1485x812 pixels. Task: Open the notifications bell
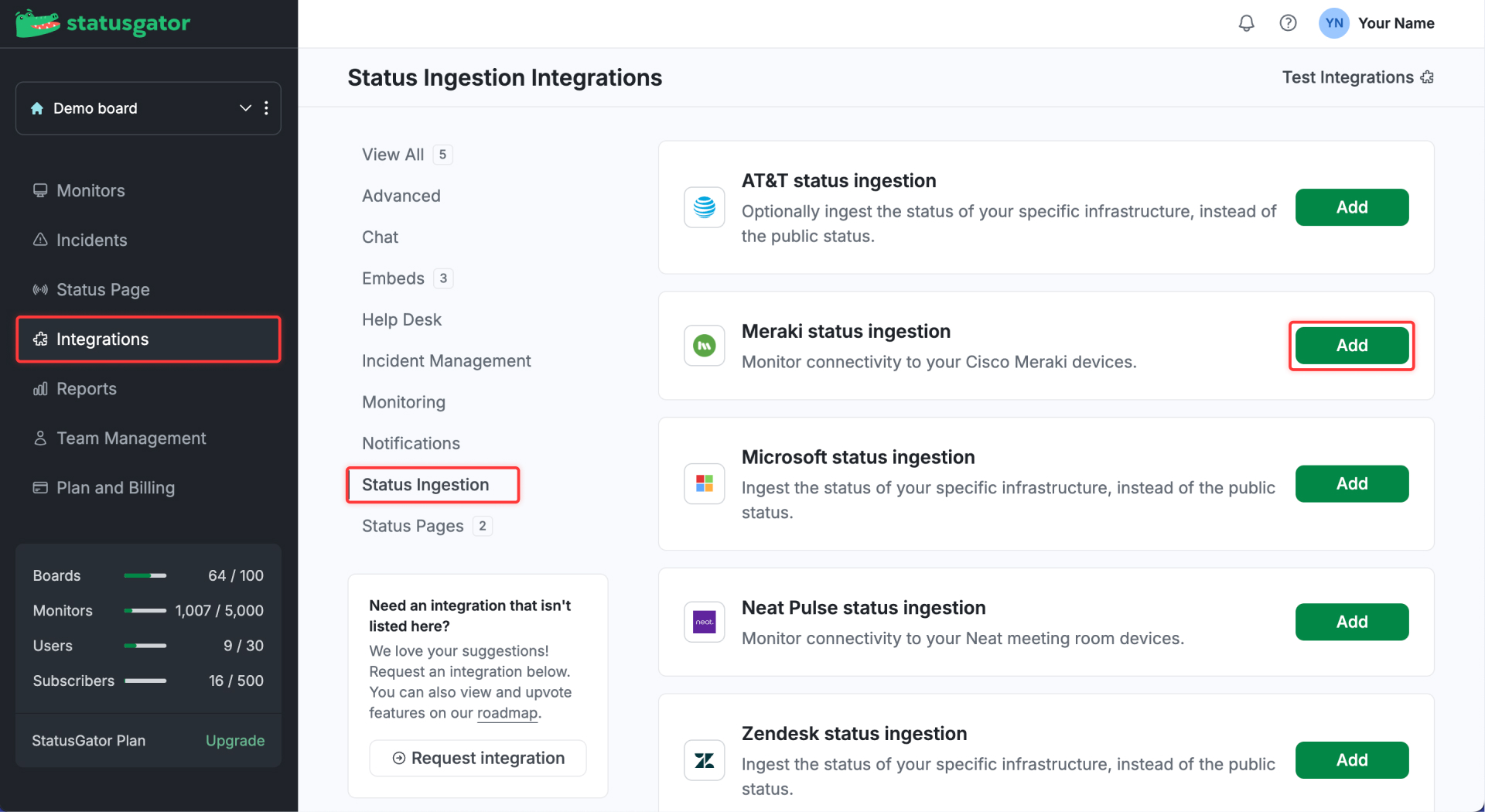coord(1246,23)
